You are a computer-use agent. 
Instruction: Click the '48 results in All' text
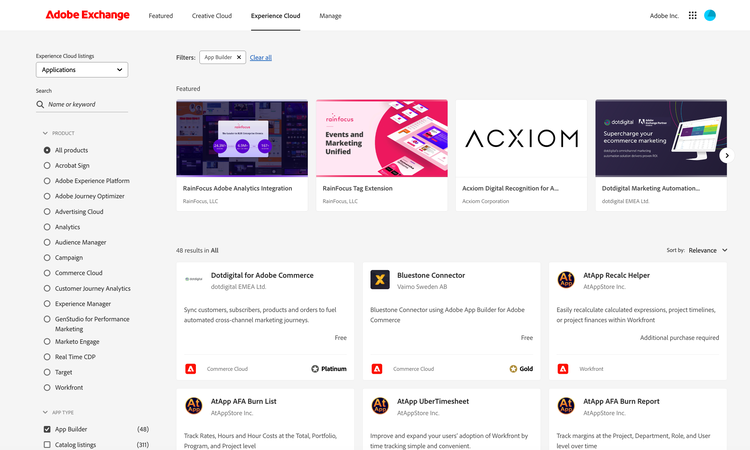197,251
